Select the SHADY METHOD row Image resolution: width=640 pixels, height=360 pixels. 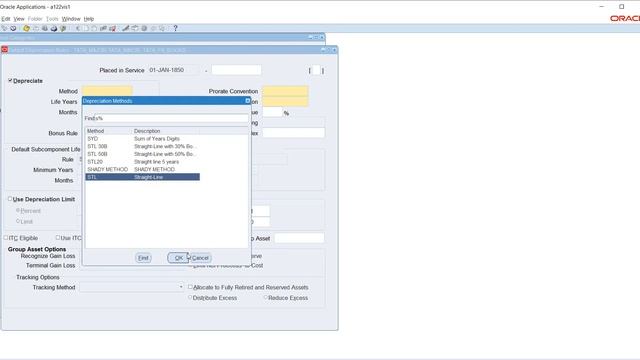click(x=142, y=169)
